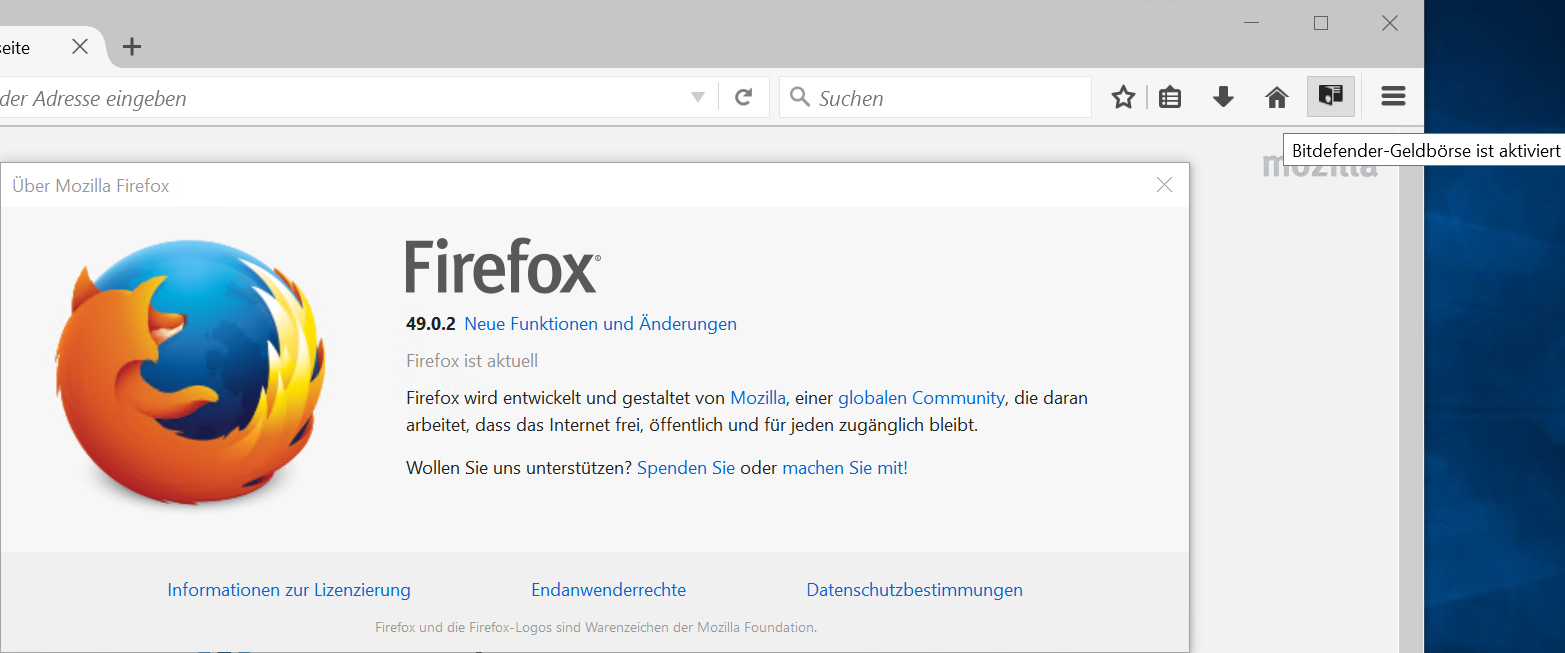Close the current browser tab

click(80, 46)
